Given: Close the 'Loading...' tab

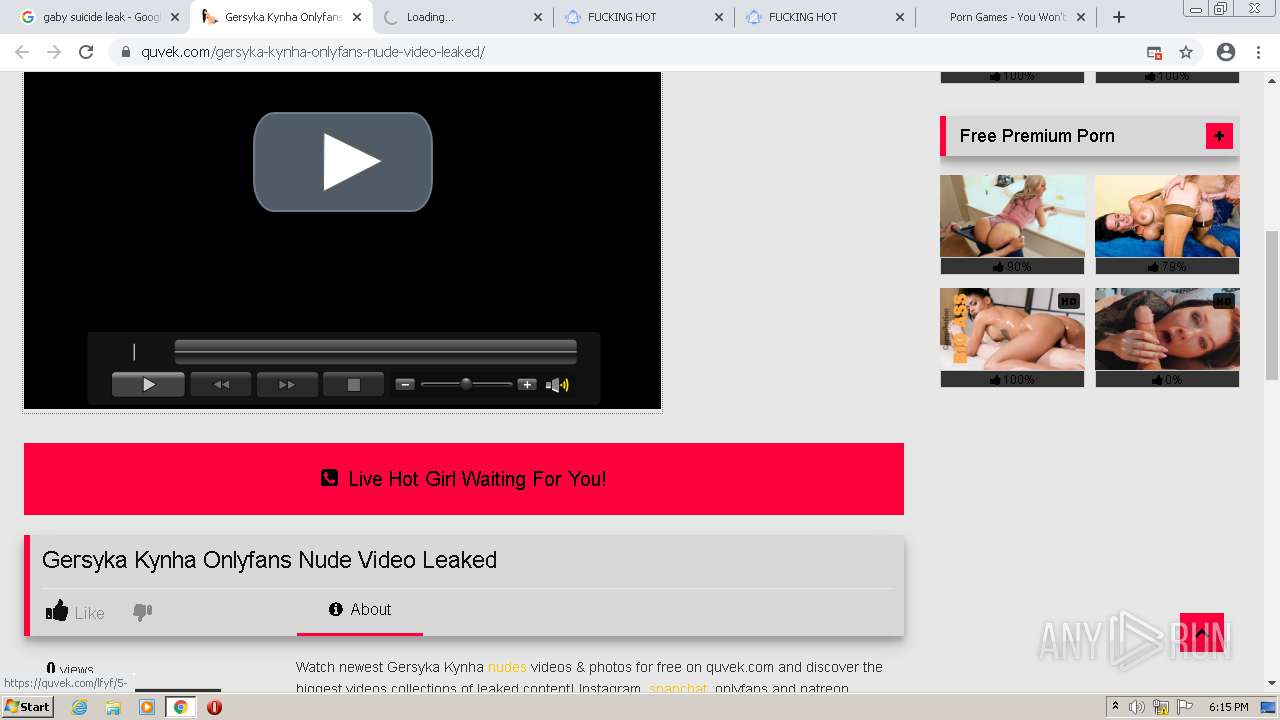Looking at the screenshot, I should [x=538, y=17].
